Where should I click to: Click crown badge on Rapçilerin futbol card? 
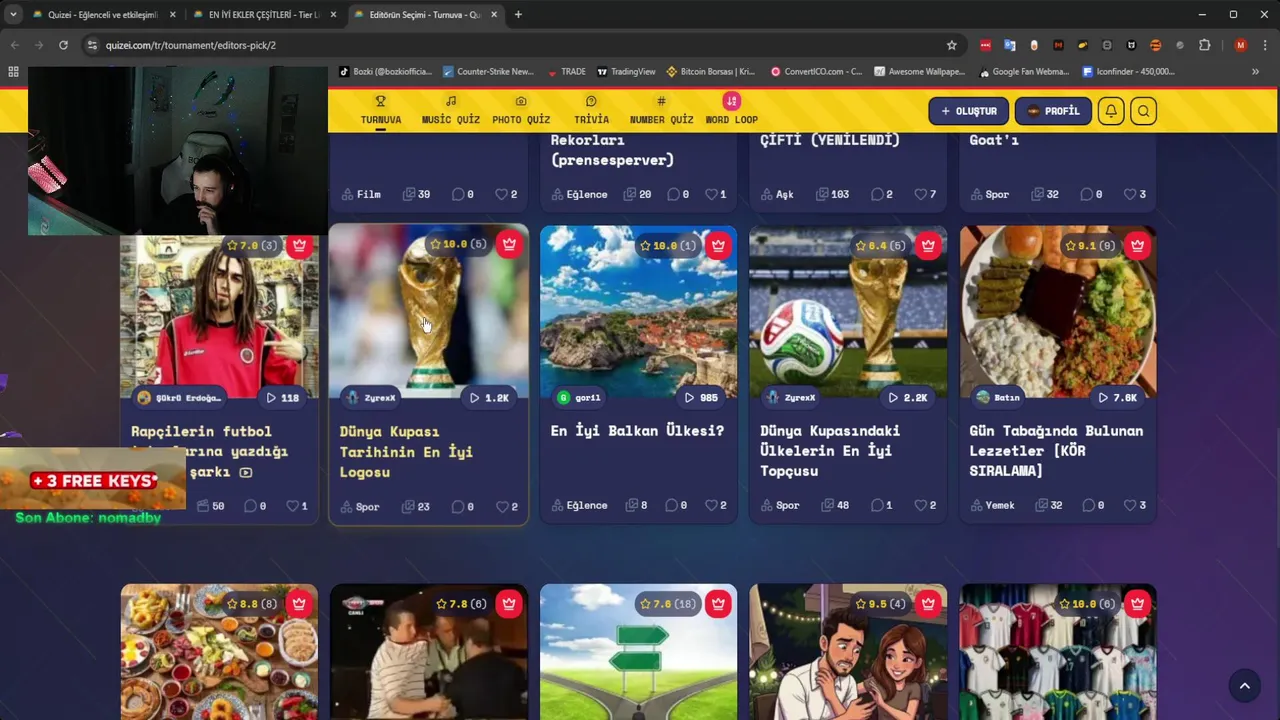299,245
